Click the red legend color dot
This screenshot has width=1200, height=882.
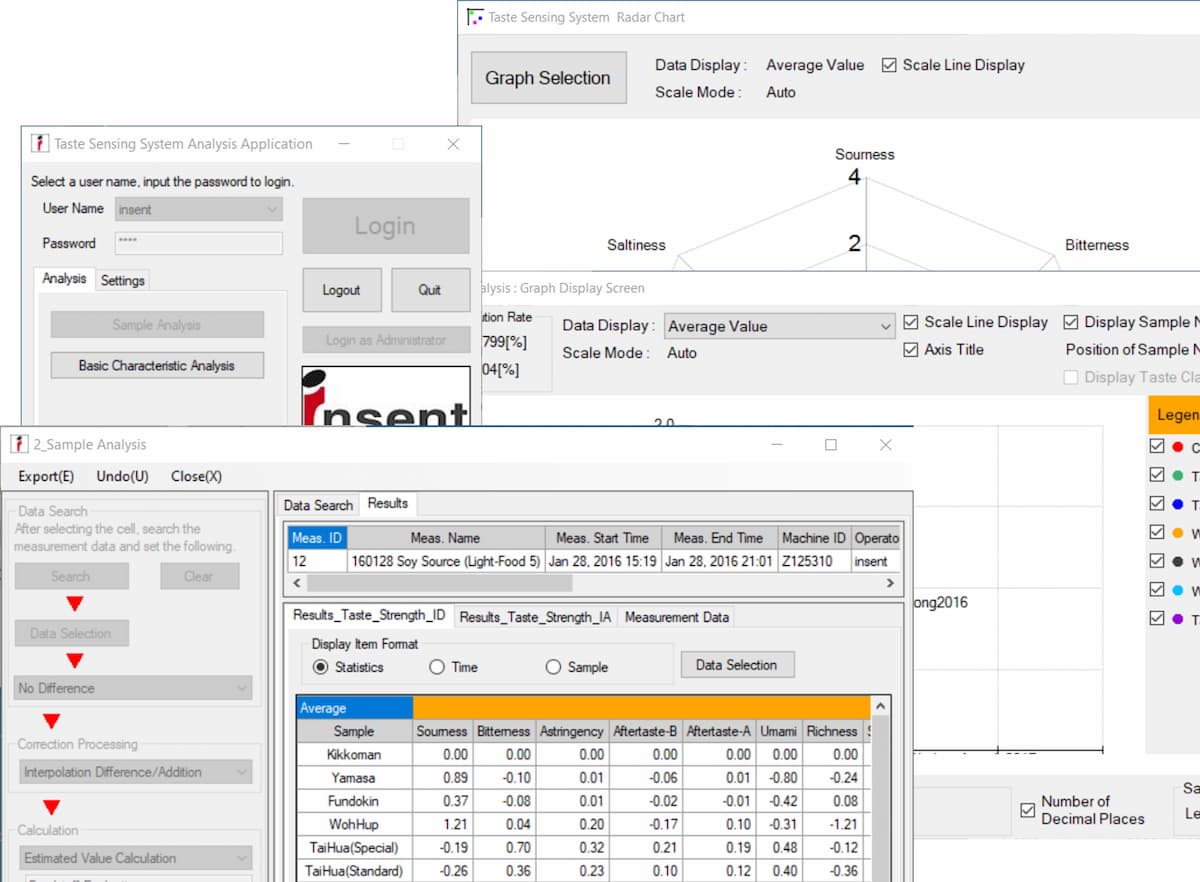[x=1178, y=447]
